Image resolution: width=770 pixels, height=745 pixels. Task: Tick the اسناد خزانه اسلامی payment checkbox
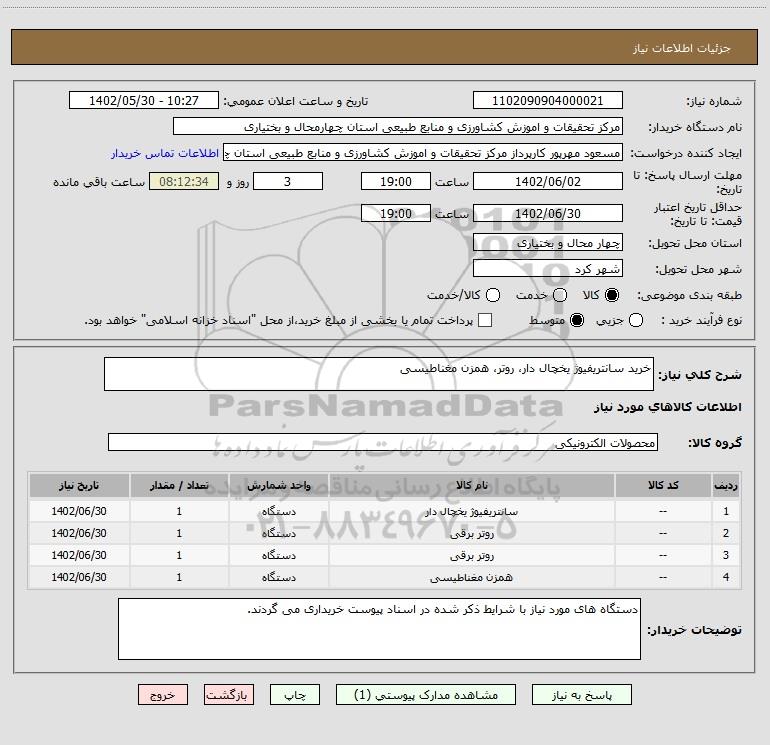(485, 320)
